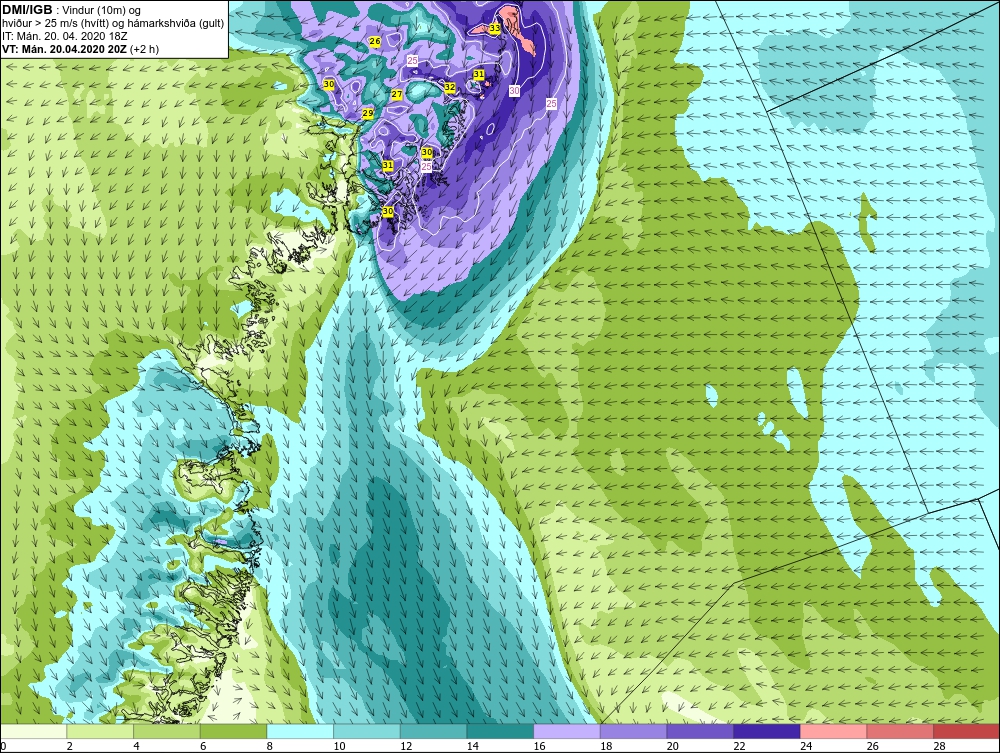Click the yellow gust label 32
The width and height of the screenshot is (1000, 753).
(x=450, y=87)
